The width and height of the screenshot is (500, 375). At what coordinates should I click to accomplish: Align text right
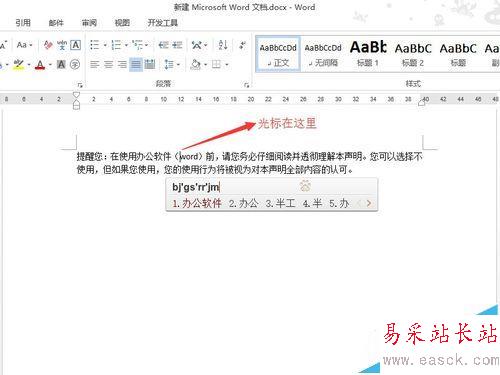[122, 64]
